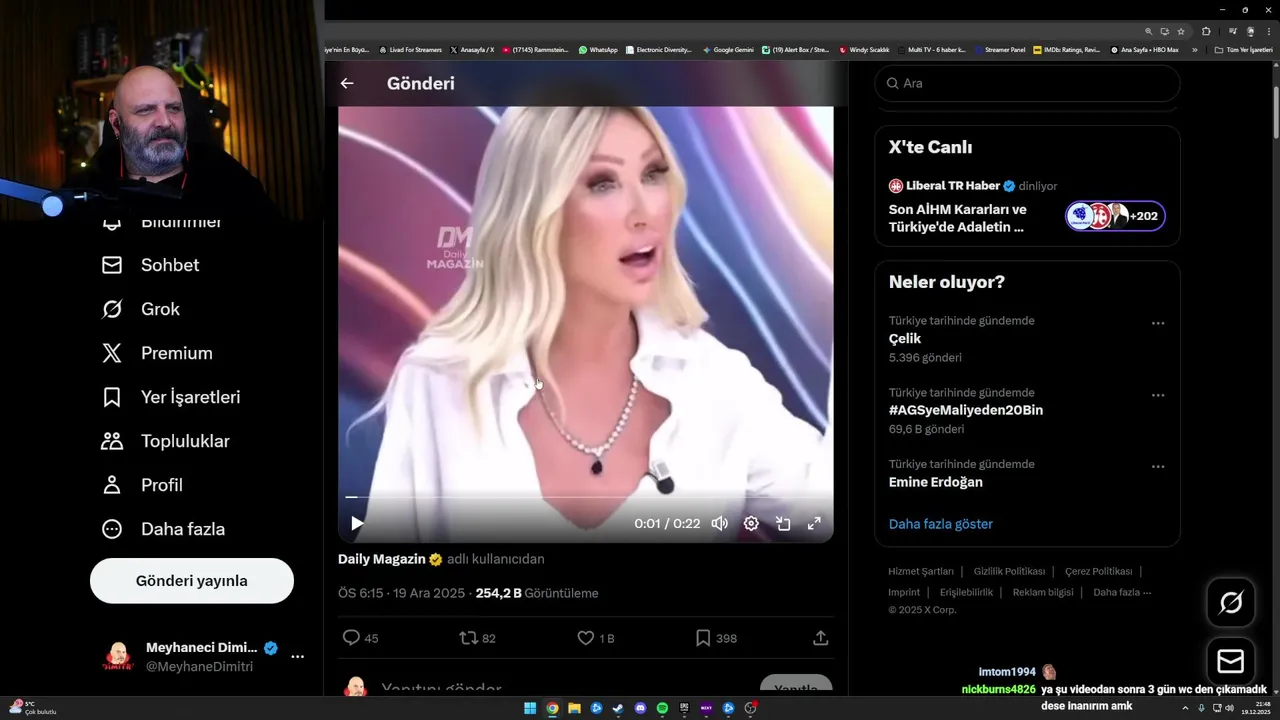Open the taskbar clock and date
1280x720 pixels.
[x=1255, y=708]
